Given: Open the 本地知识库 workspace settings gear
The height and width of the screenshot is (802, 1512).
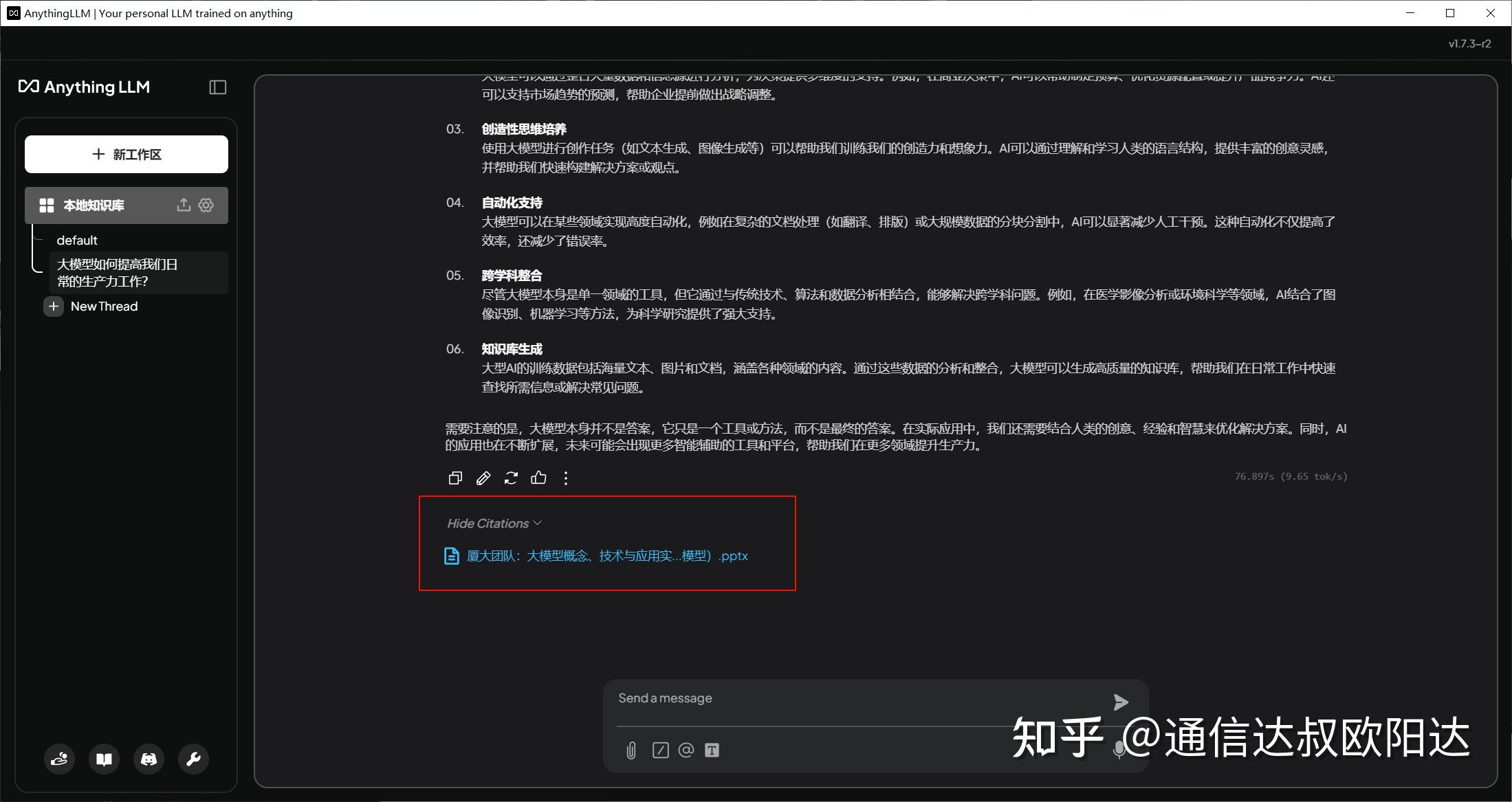Looking at the screenshot, I should coord(206,205).
